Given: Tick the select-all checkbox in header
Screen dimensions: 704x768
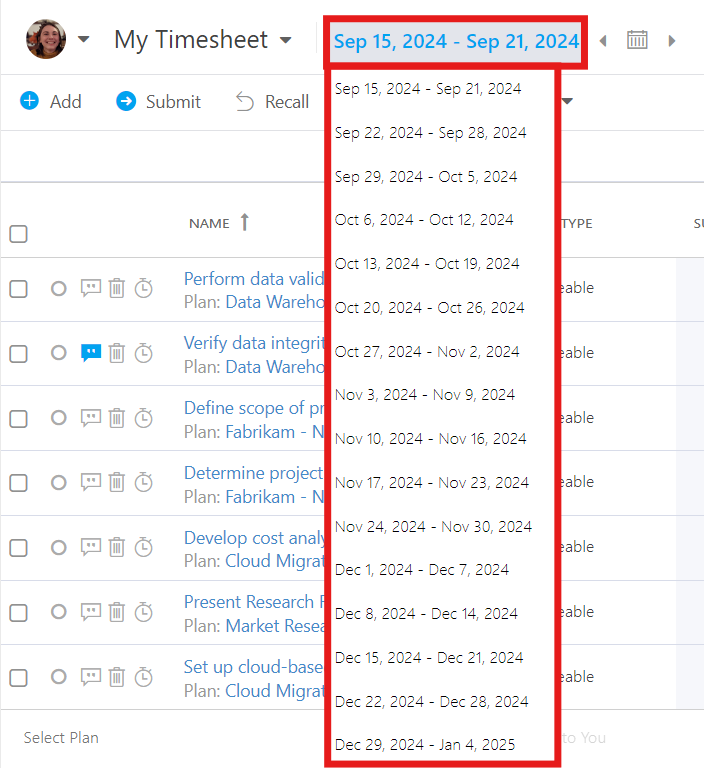Looking at the screenshot, I should [19, 234].
